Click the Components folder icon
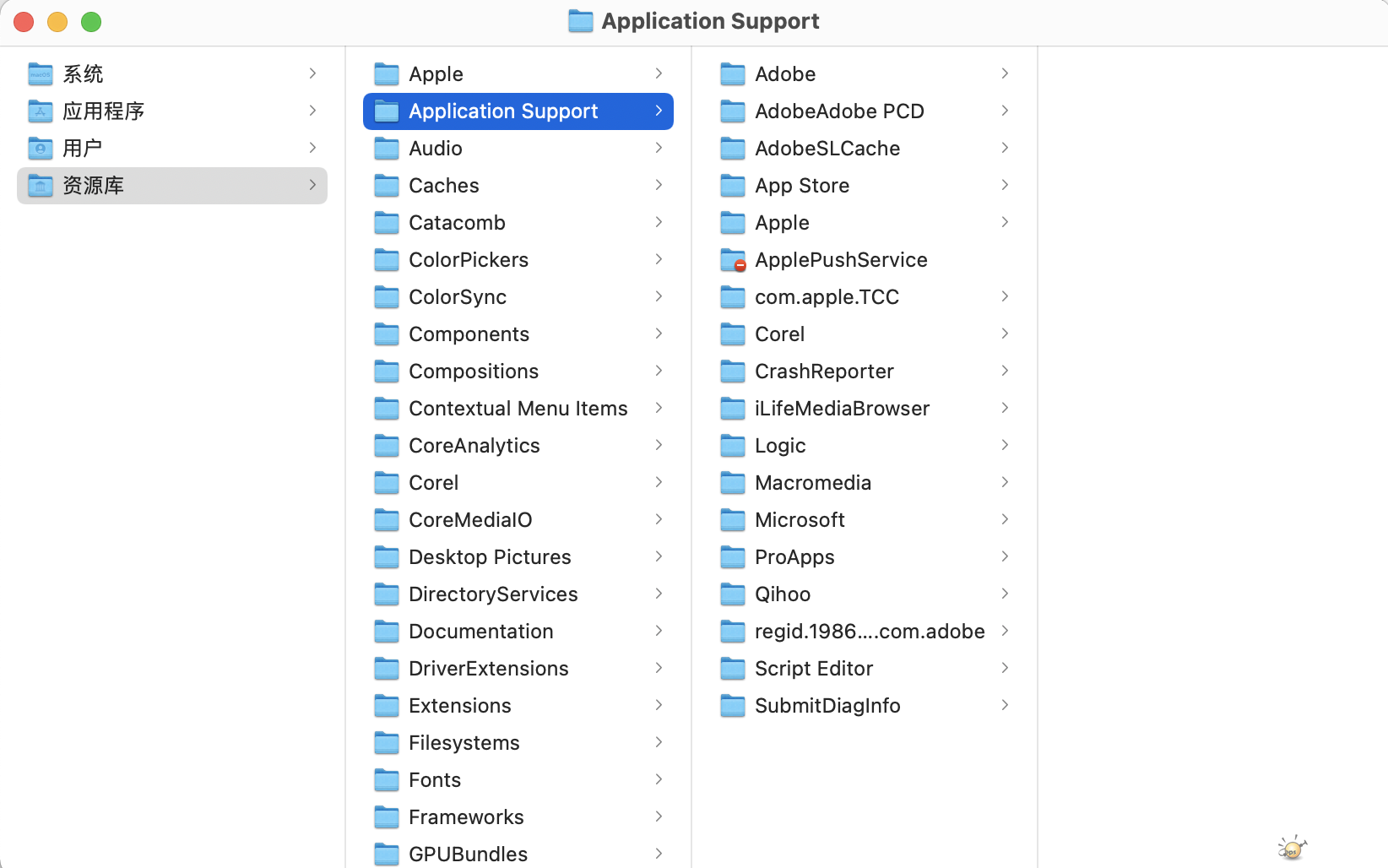 click(x=387, y=334)
